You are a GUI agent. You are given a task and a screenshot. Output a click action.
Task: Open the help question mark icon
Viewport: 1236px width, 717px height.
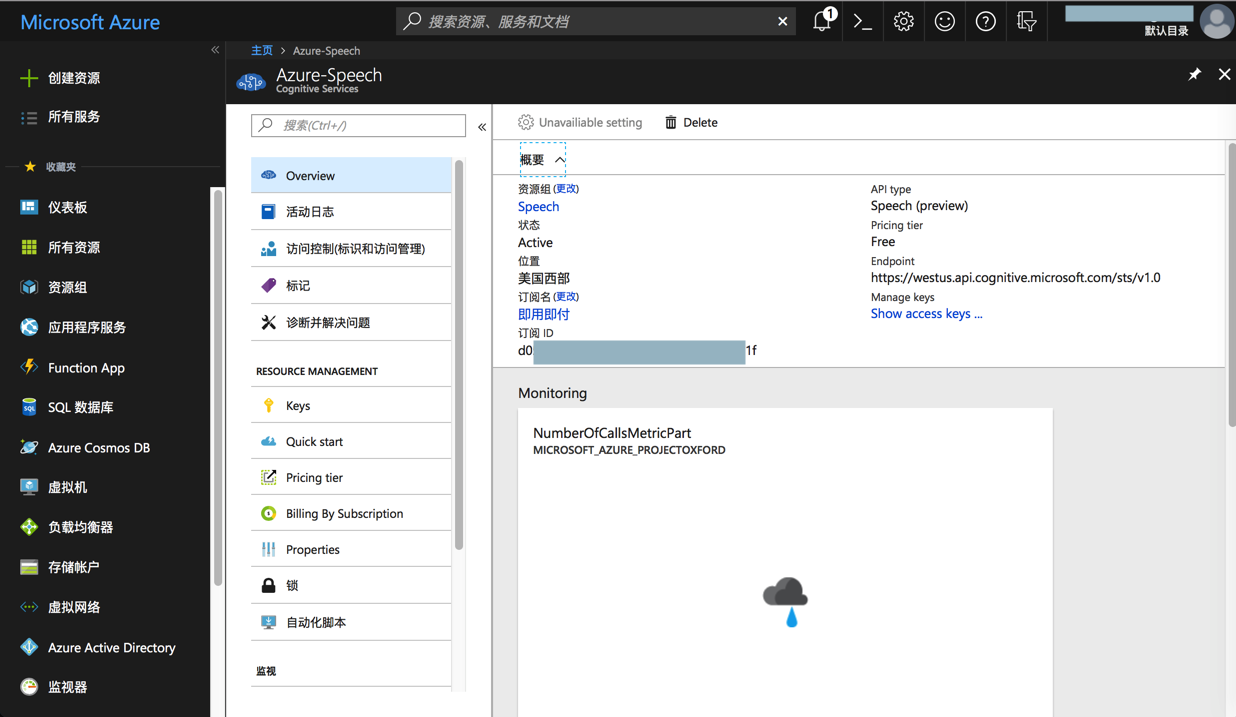point(985,21)
